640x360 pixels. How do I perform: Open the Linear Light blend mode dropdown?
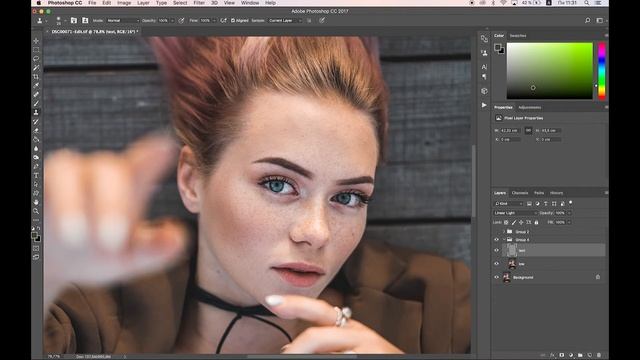515,213
